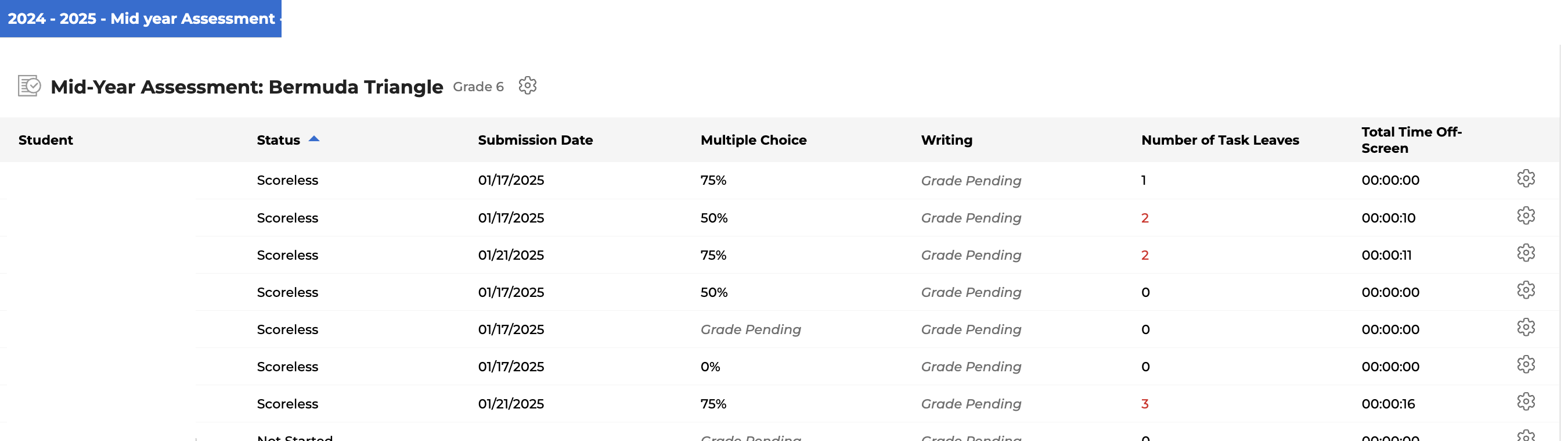The image size is (1568, 441).
Task: Open gear for Not Started row
Action: [x=1526, y=435]
